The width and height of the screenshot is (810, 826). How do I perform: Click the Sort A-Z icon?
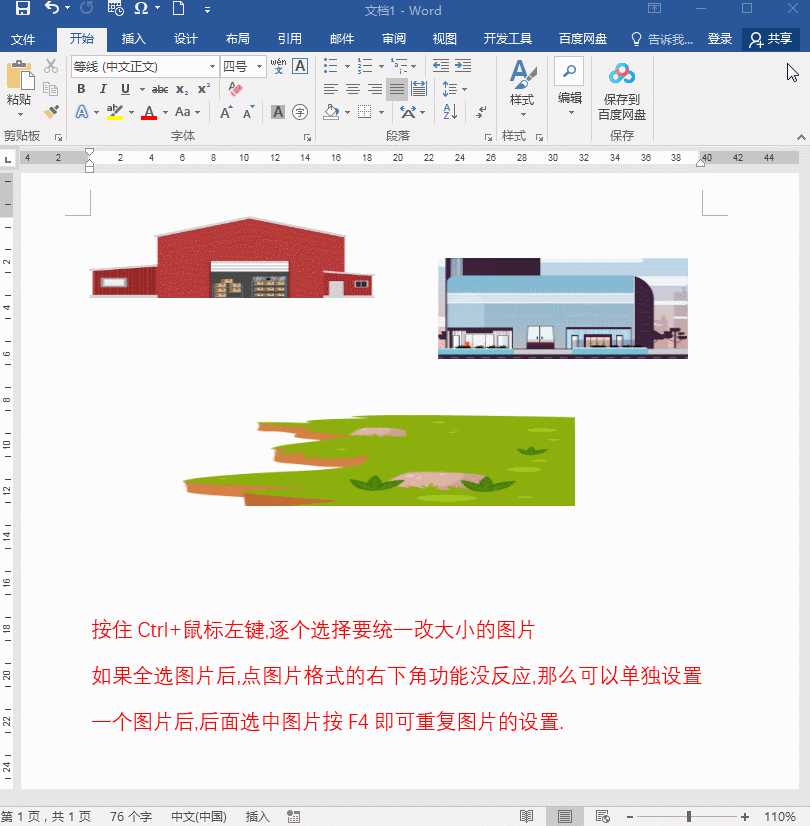click(x=450, y=112)
